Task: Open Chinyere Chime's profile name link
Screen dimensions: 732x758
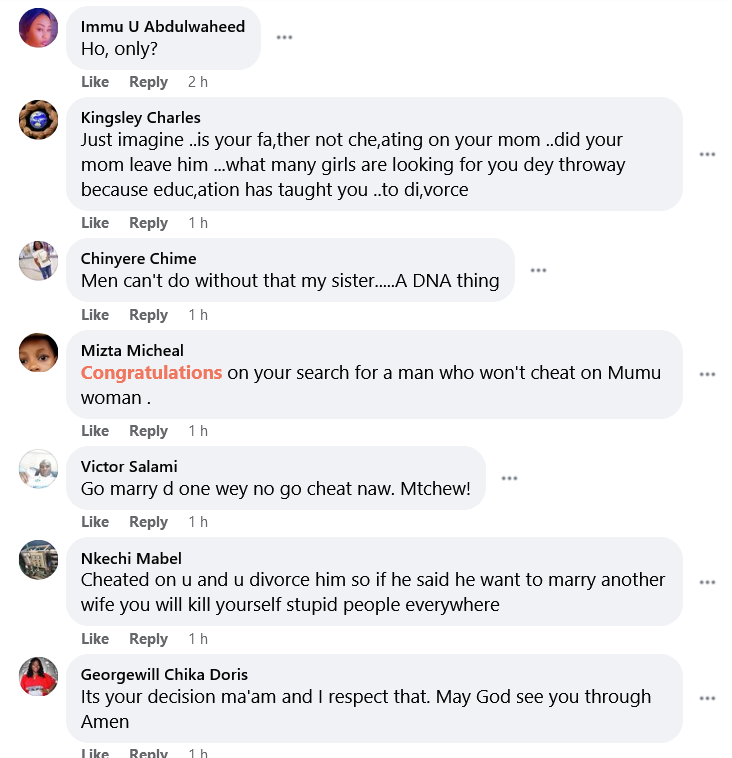Action: tap(138, 258)
